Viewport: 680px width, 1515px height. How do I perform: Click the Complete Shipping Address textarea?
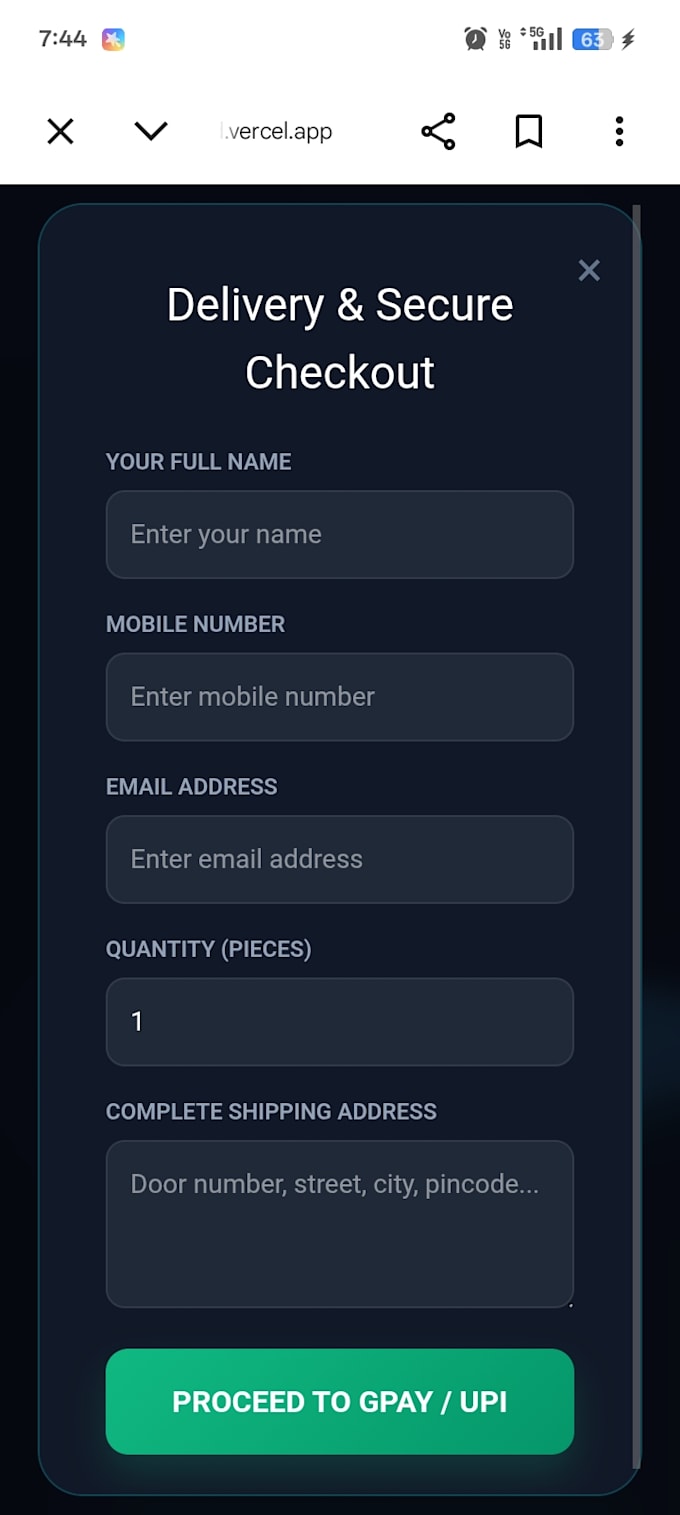(x=340, y=1224)
